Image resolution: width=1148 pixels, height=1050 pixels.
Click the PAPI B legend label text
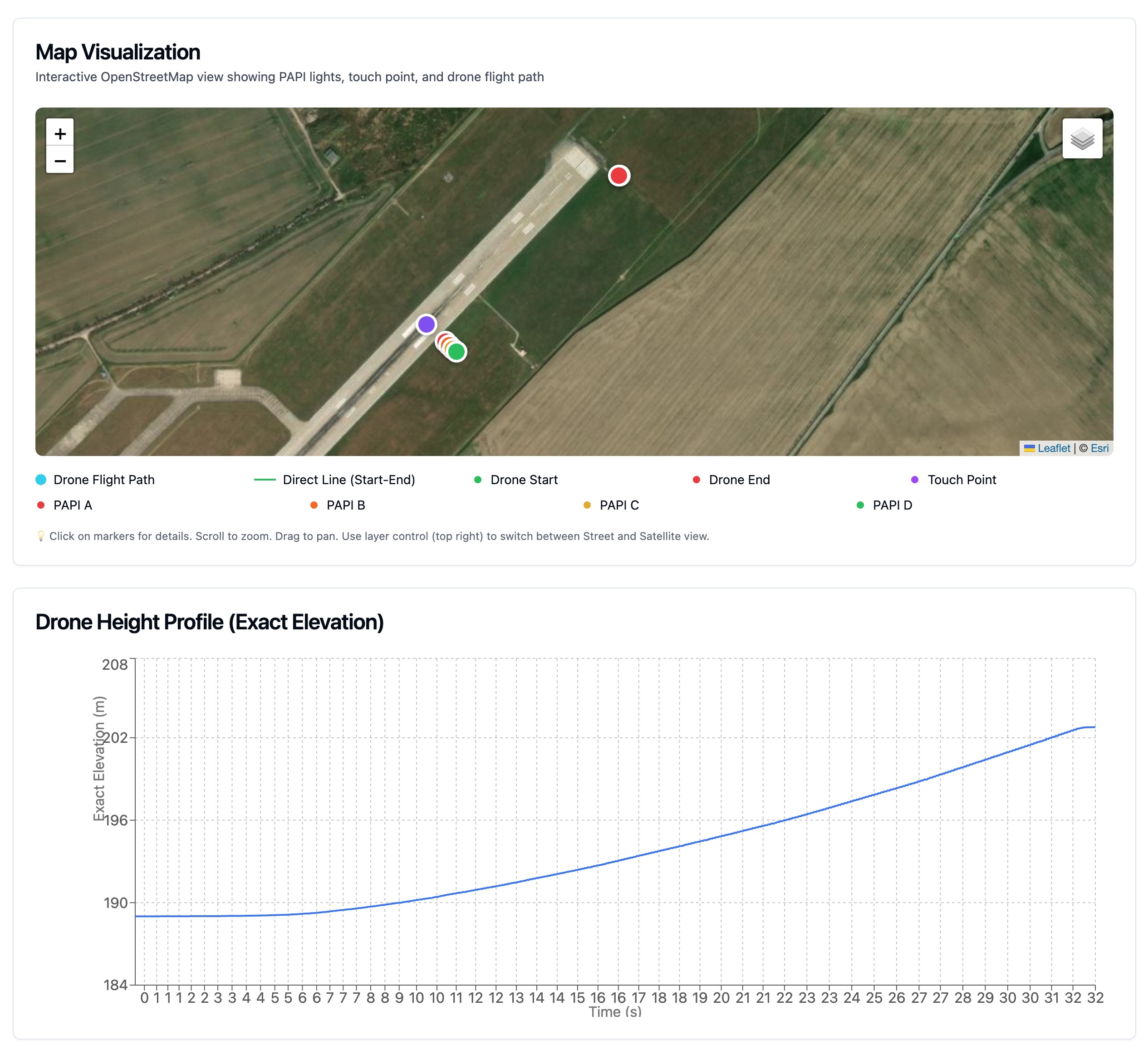(345, 505)
